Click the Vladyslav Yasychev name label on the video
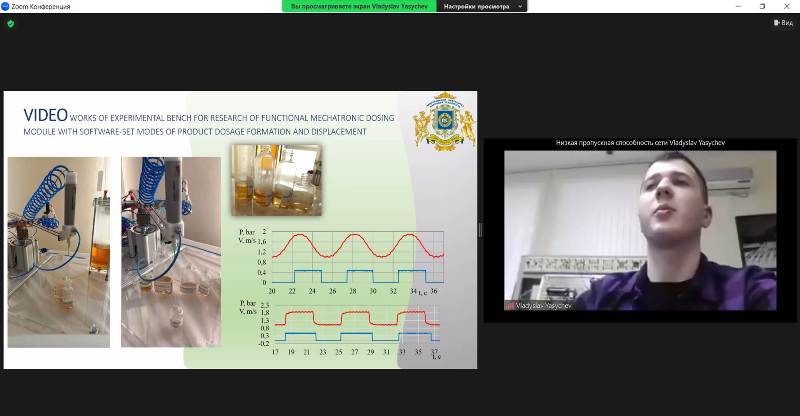The image size is (800, 416). click(543, 306)
